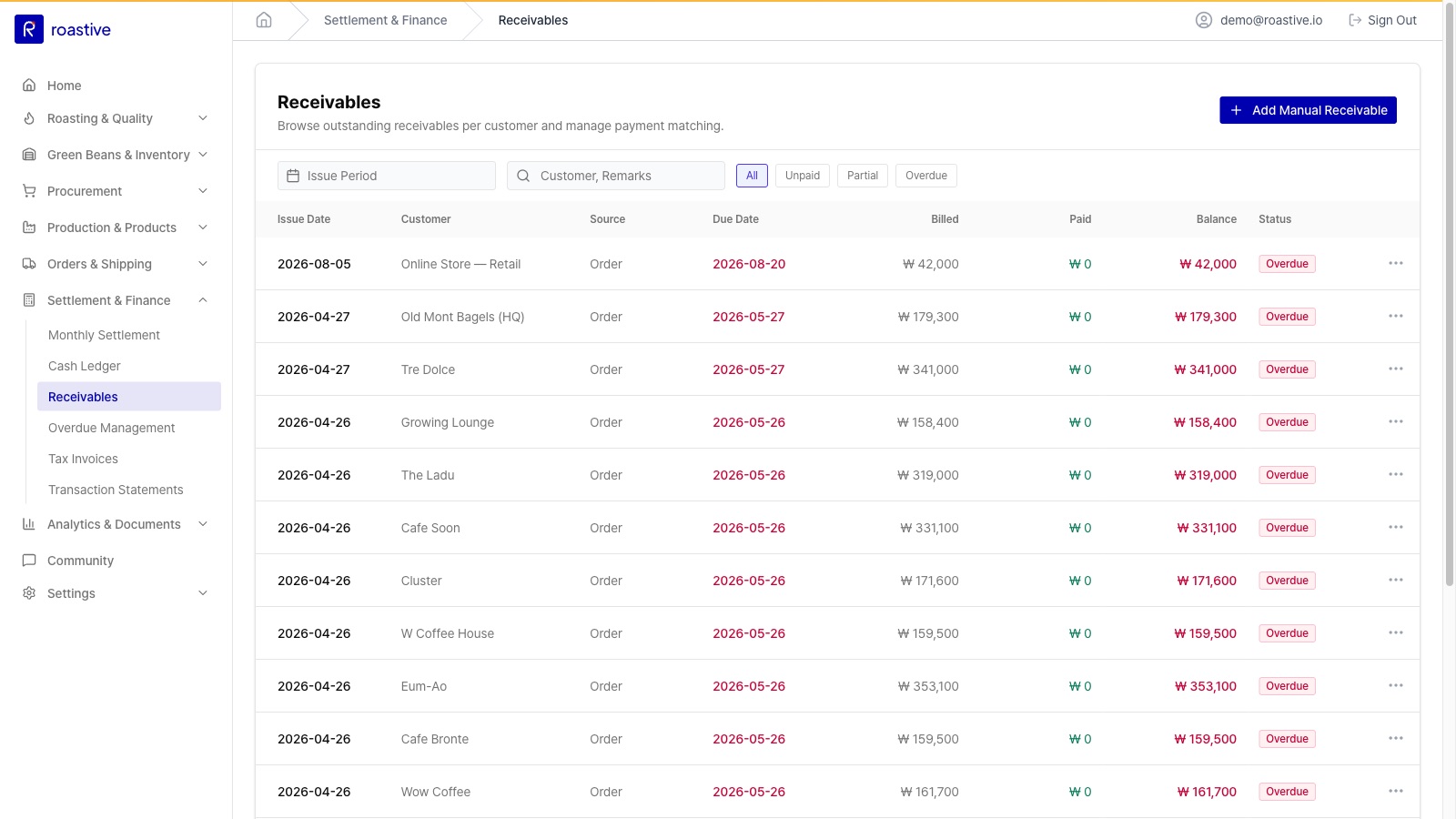Focus the Customer, Remarks search field

[x=616, y=176]
